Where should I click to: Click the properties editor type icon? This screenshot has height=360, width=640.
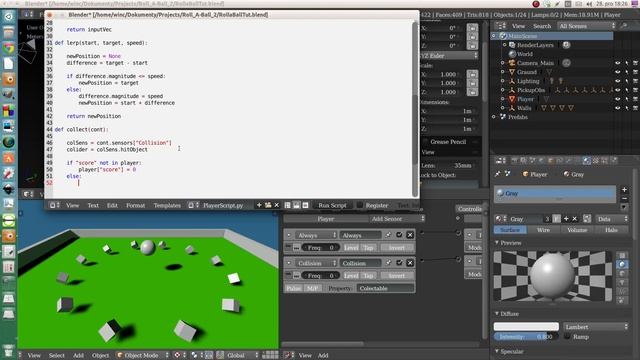coord(501,161)
